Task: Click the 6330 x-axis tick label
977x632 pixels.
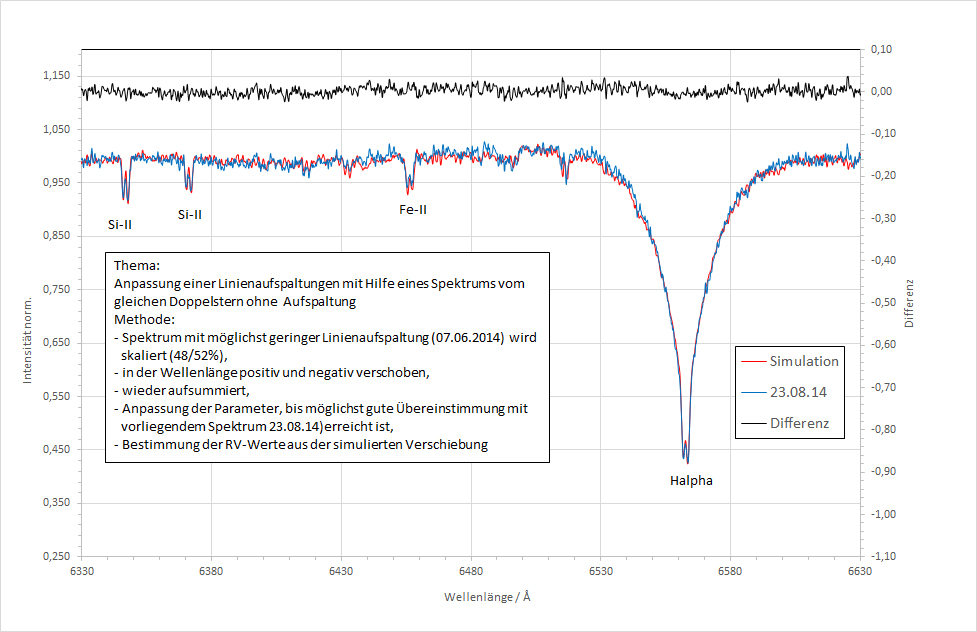Action: coord(82,570)
